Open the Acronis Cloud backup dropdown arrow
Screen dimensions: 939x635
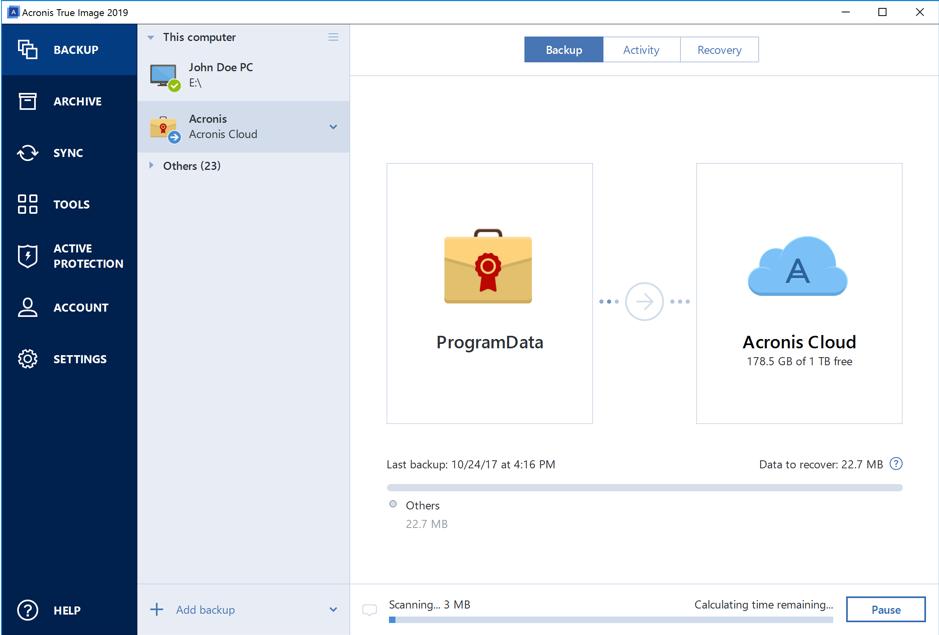[333, 127]
